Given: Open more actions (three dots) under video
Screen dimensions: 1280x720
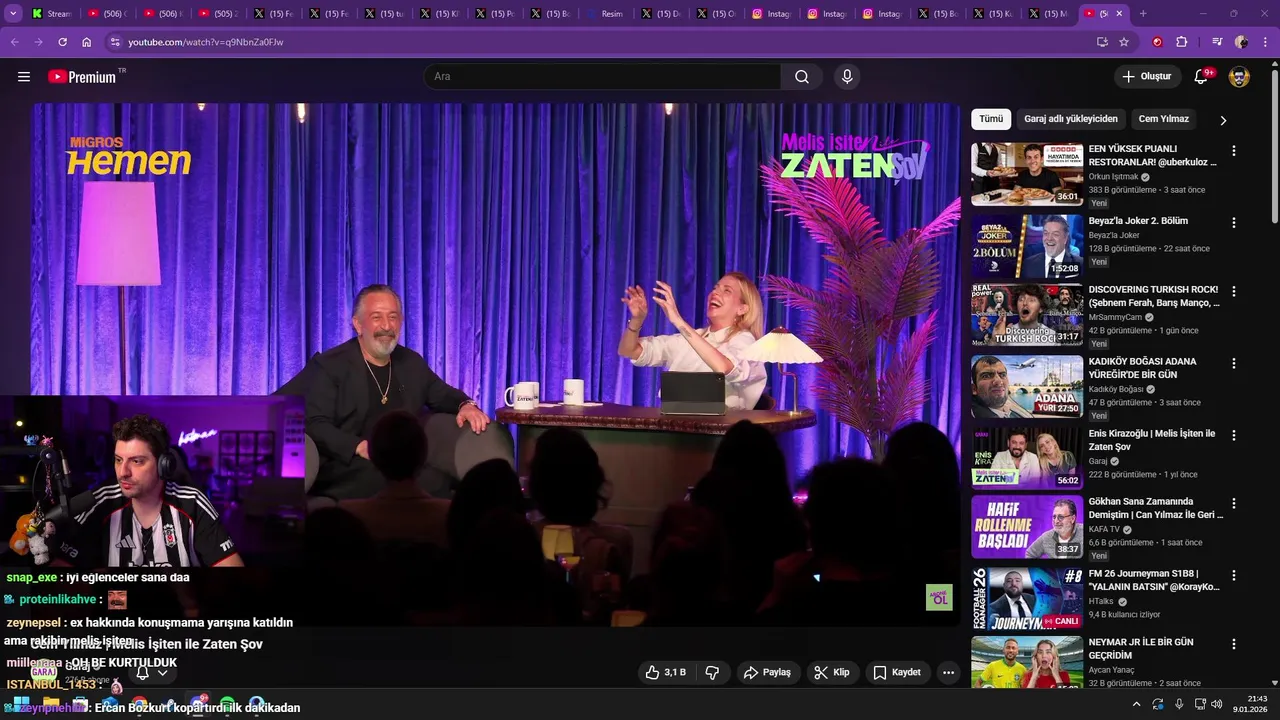Looking at the screenshot, I should click(x=948, y=672).
